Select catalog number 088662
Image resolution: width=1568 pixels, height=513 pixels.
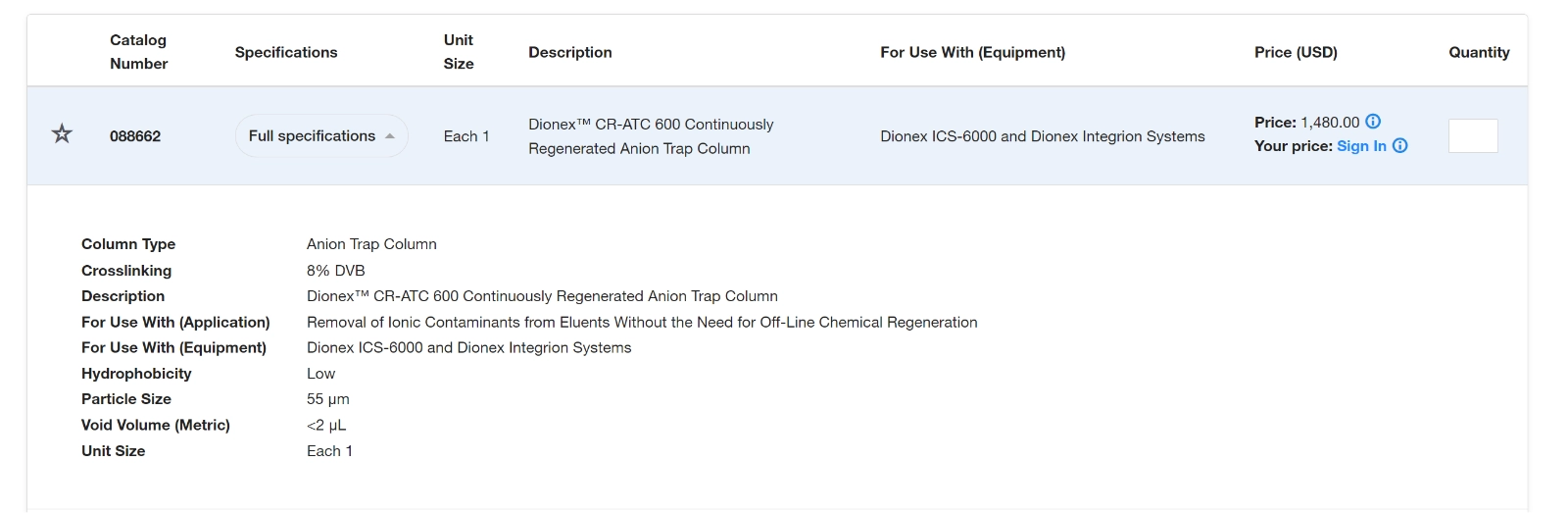coord(135,136)
